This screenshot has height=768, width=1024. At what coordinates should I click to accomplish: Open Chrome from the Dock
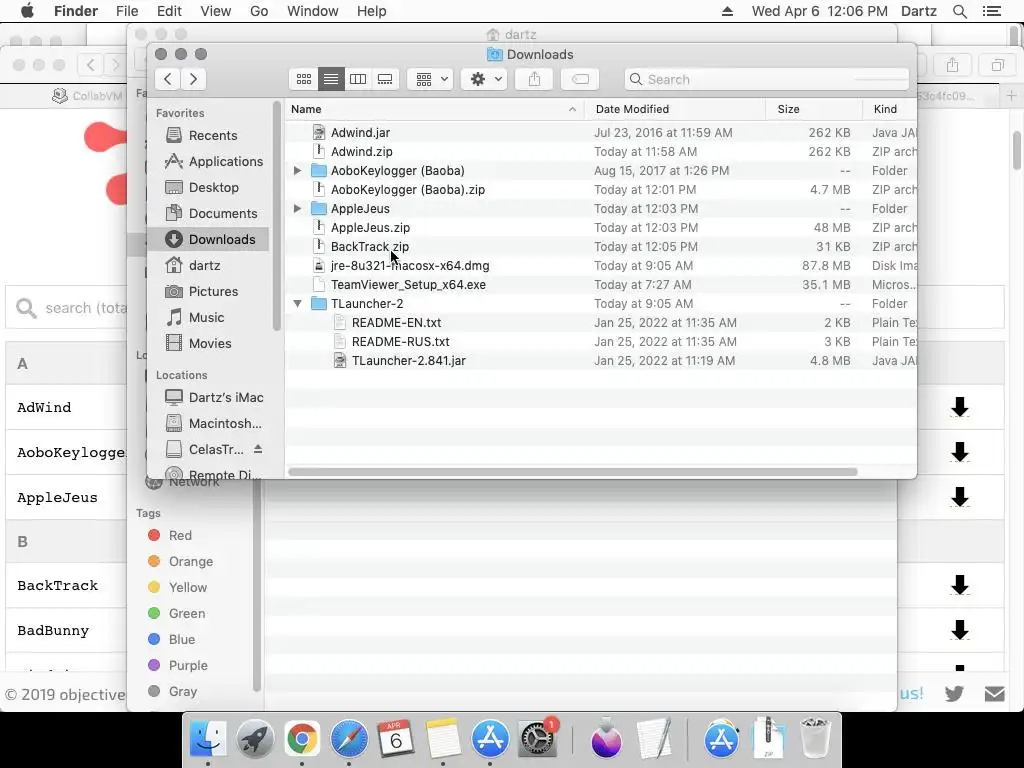302,739
